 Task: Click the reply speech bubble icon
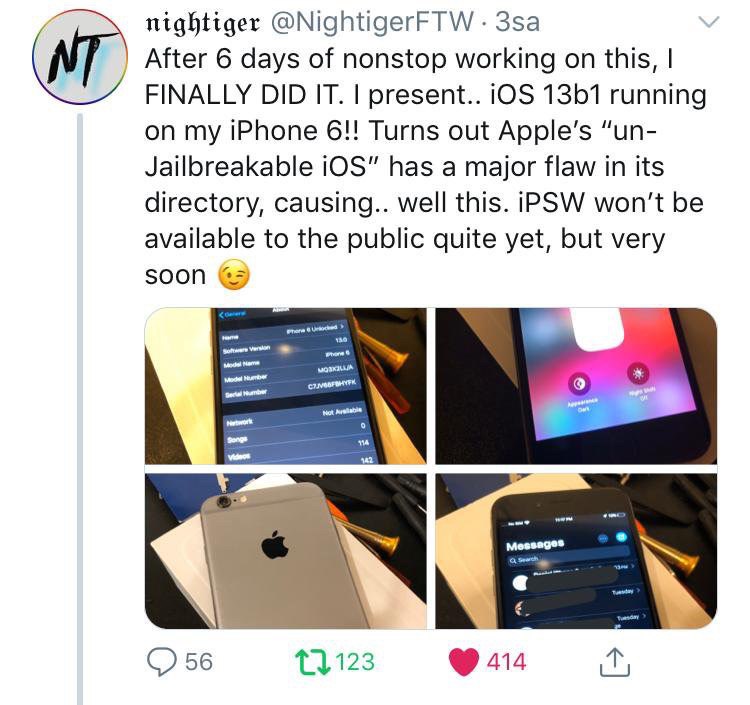[x=162, y=661]
